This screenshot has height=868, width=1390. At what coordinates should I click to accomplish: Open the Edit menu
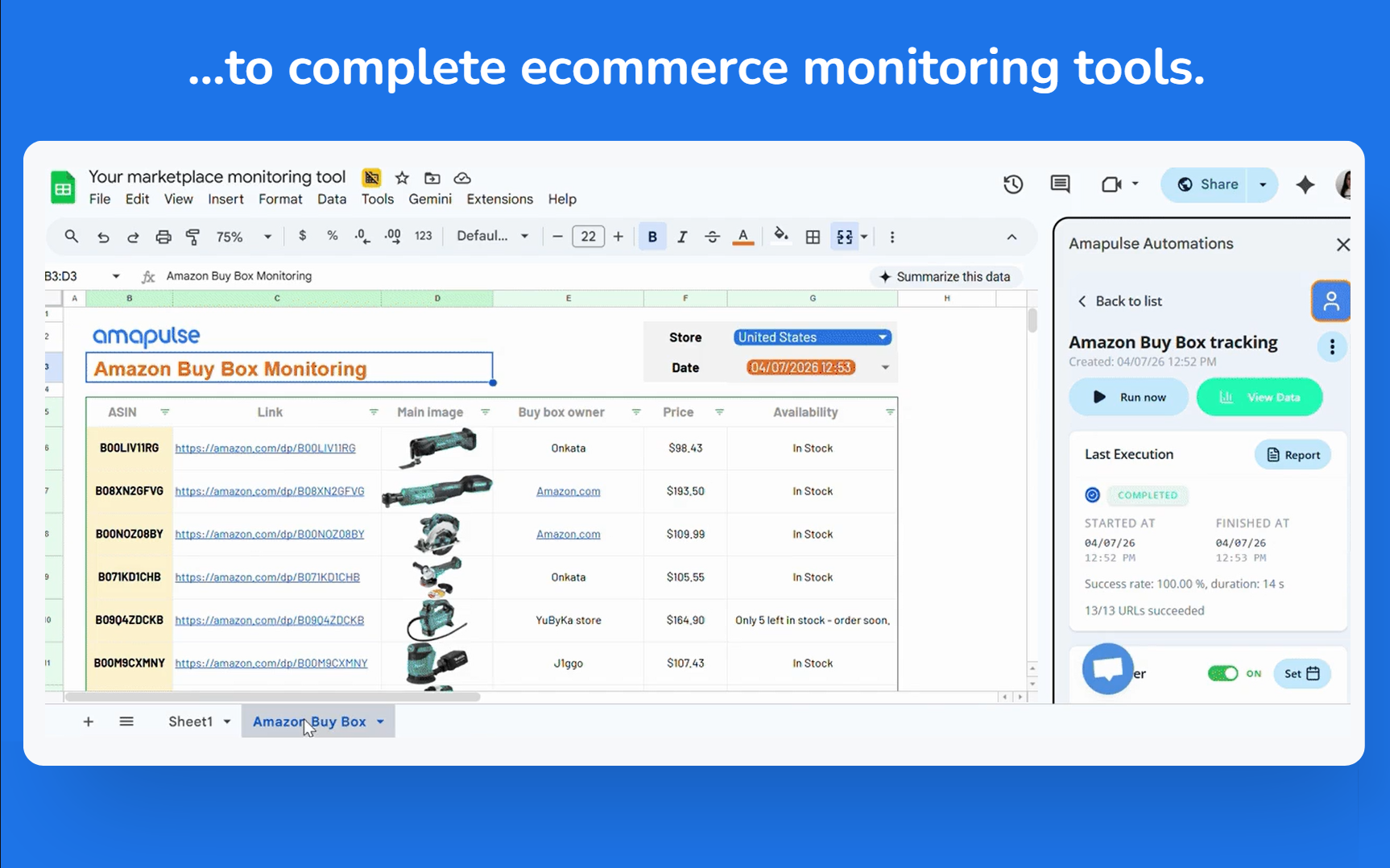[137, 199]
